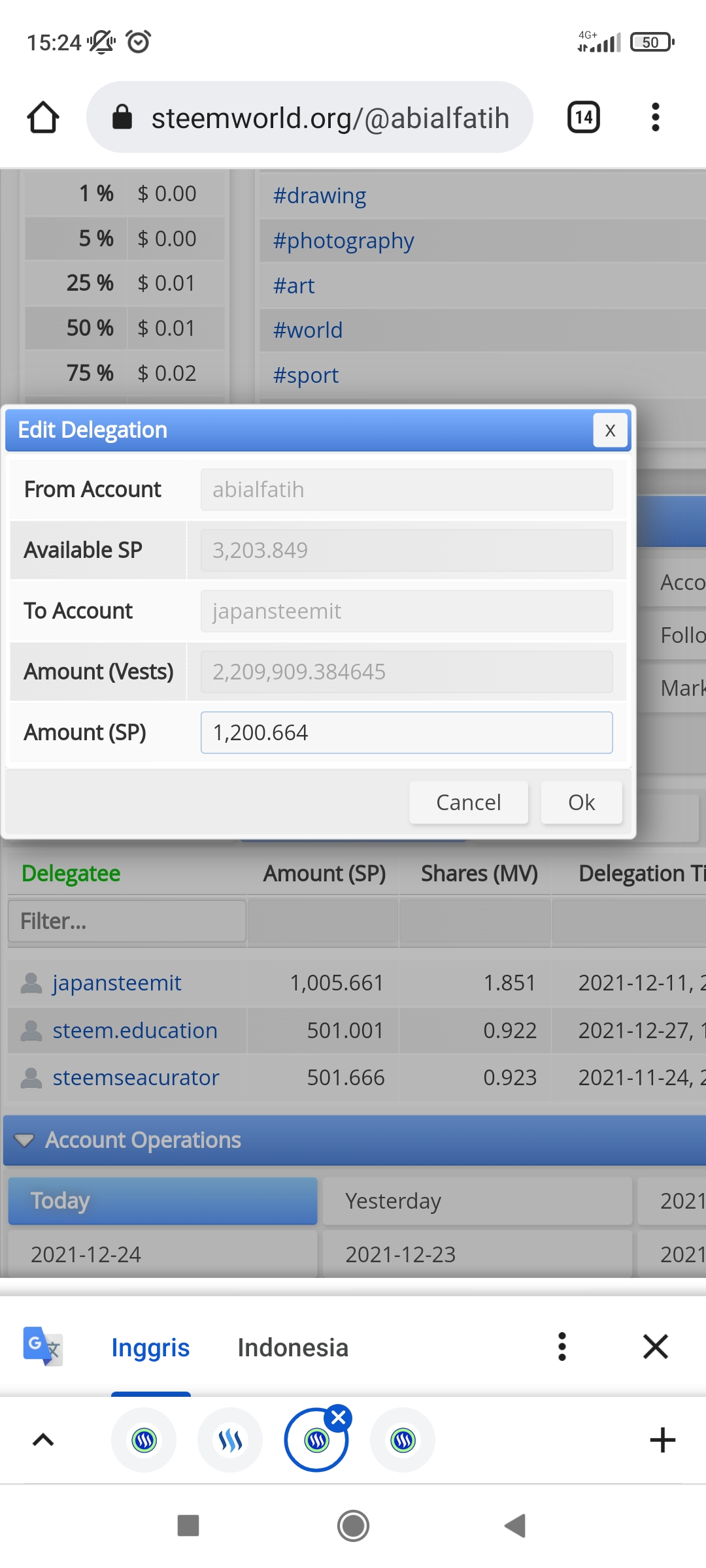706x1568 pixels.
Task: Add a new tab with plus icon
Action: click(662, 1440)
